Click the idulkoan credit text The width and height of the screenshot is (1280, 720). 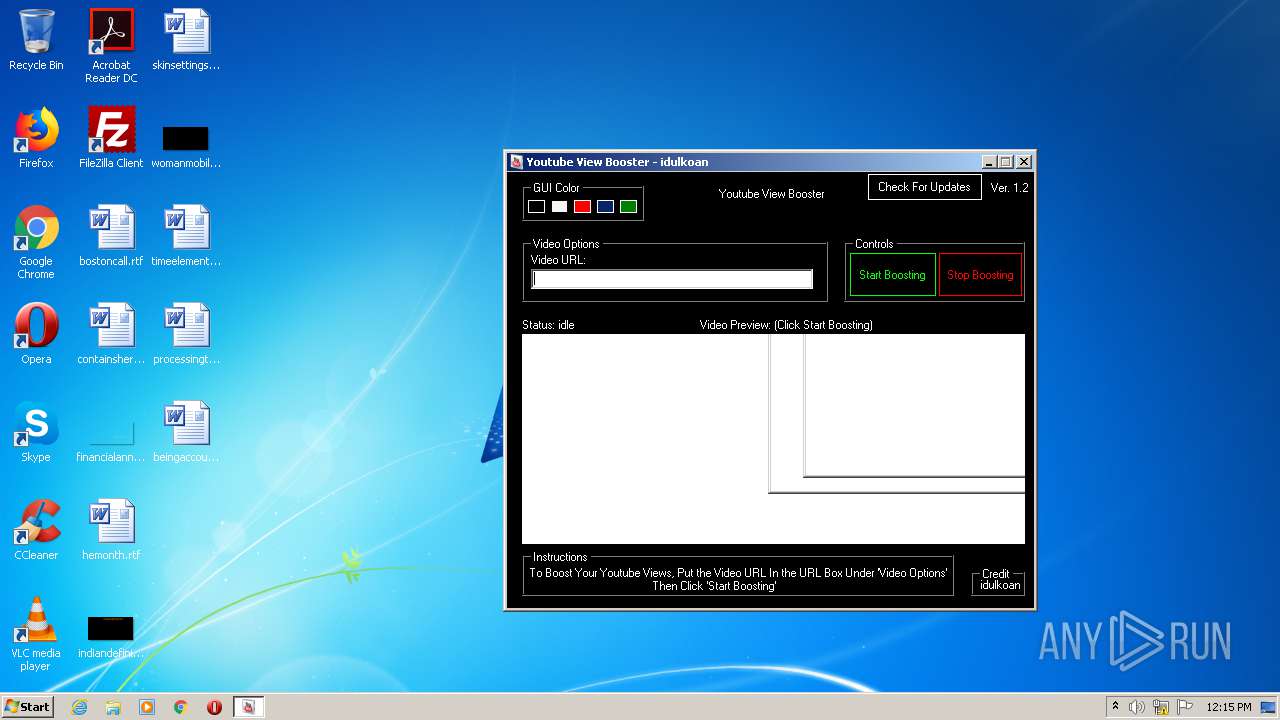coord(1000,585)
